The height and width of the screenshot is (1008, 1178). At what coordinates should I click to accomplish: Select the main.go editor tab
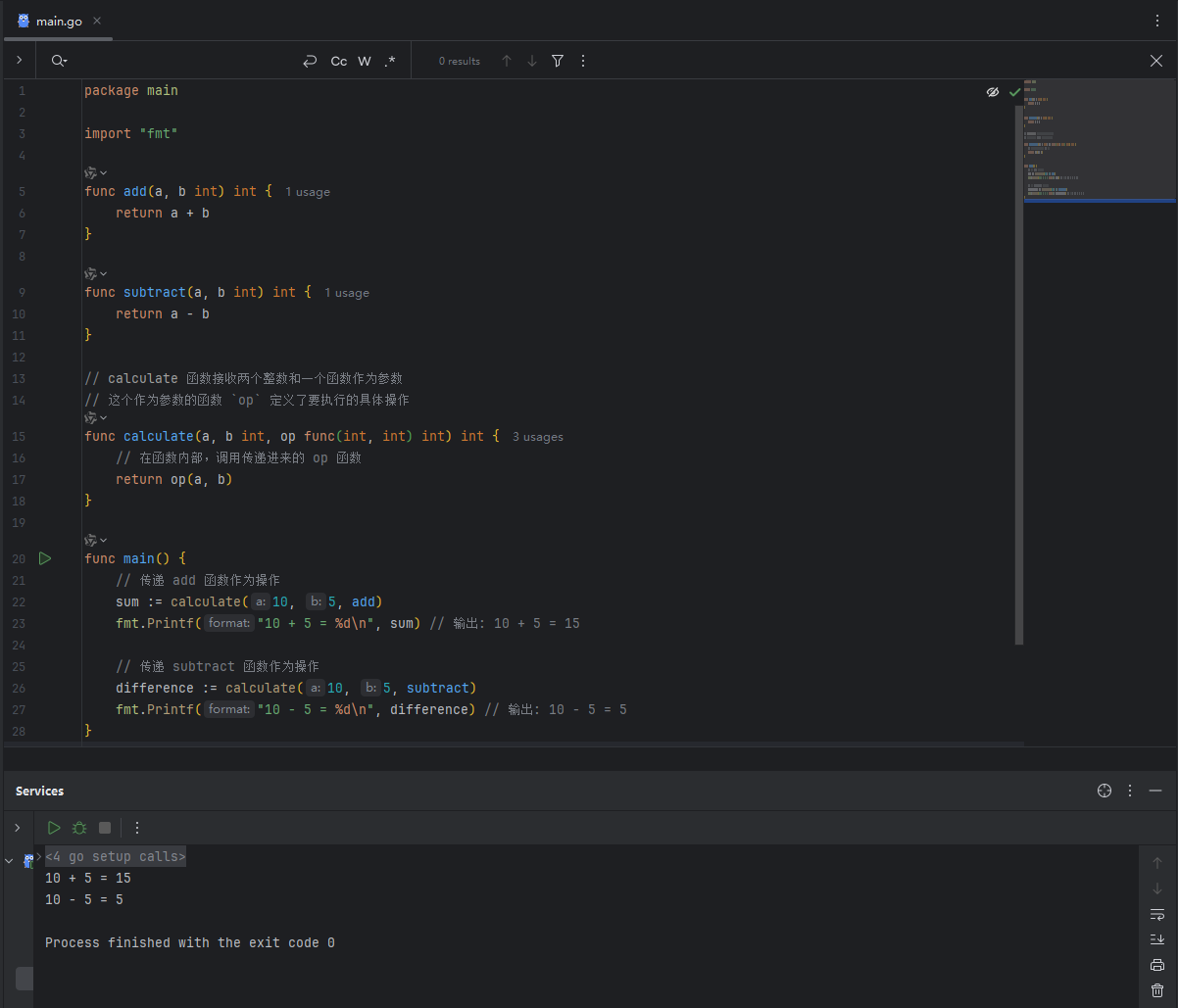(59, 21)
